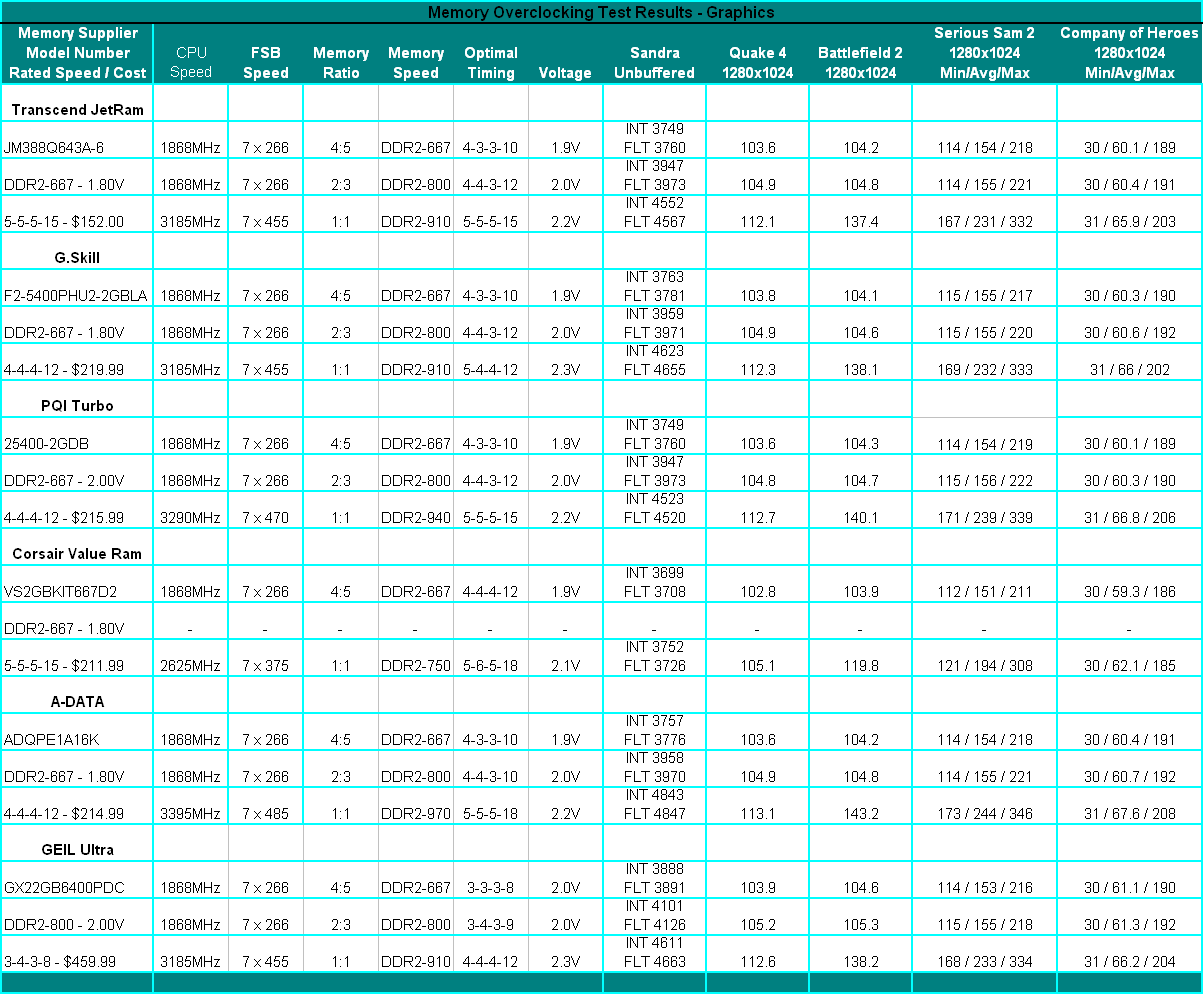Screen dimensions: 1203x994
Task: Click the "5-6-5-18" optimal timing cell
Action: coord(491,665)
